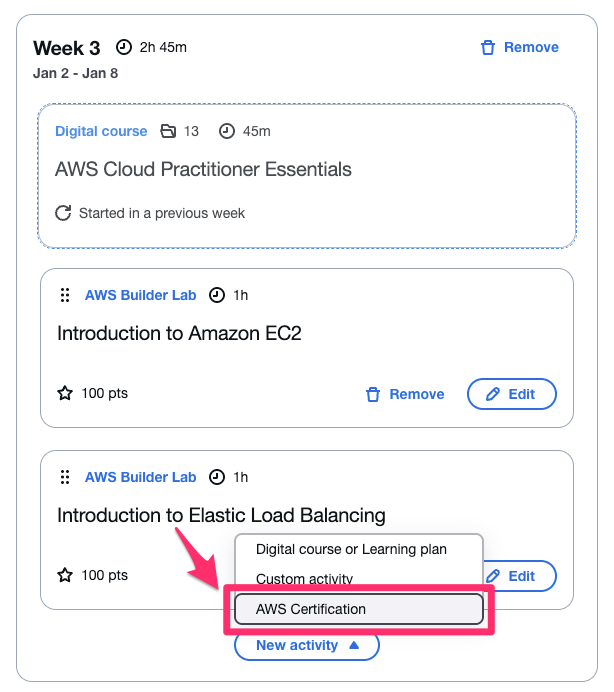Click star icon on Elastic Load Balancing card
This screenshot has height=692, width=614.
point(65,575)
